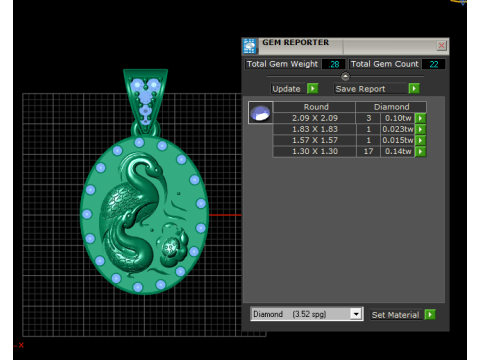Click green arrow for 0.023tw row

(421, 129)
